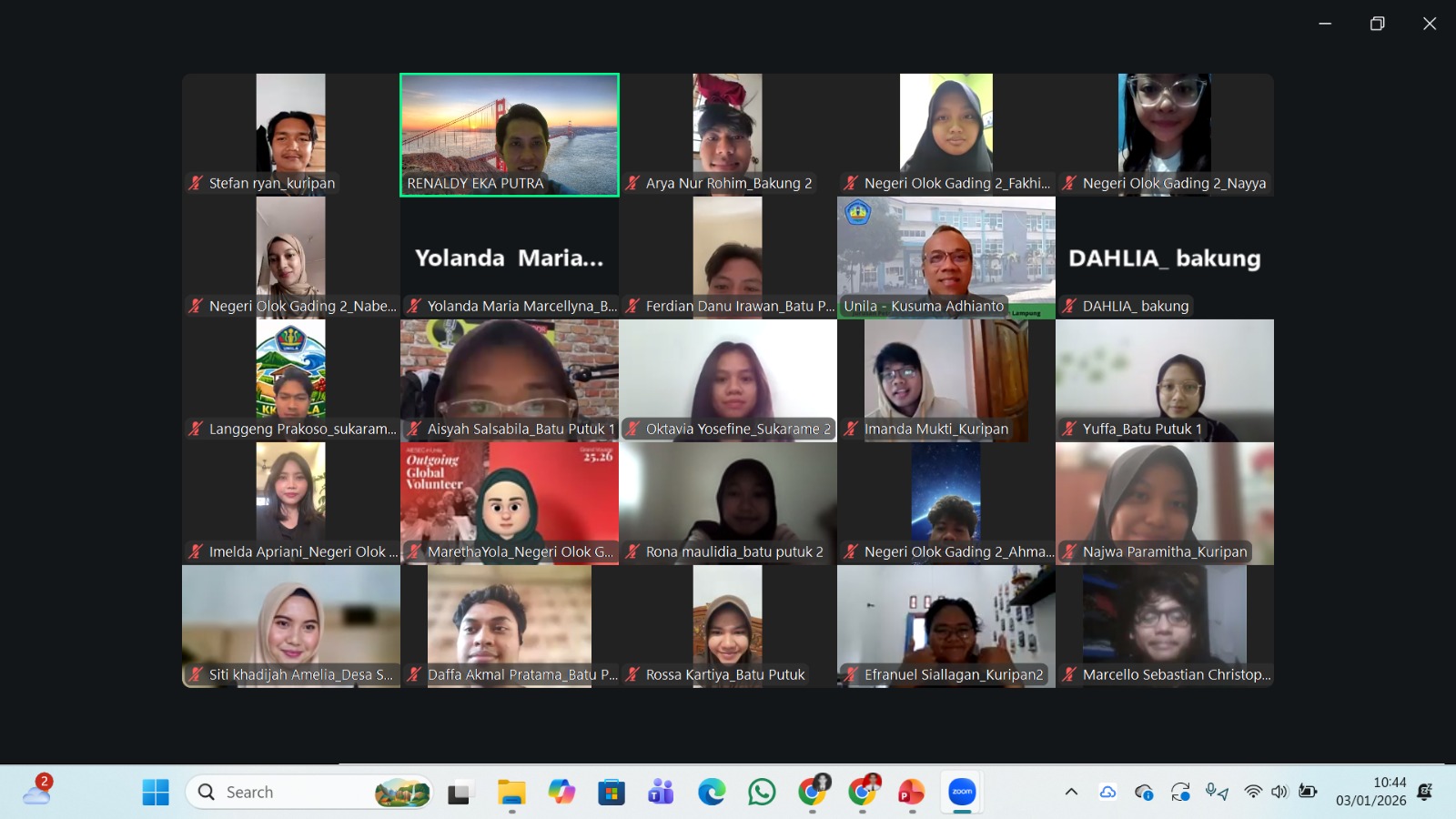Open the Task View icon
Image resolution: width=1456 pixels, height=819 pixels.
(460, 793)
